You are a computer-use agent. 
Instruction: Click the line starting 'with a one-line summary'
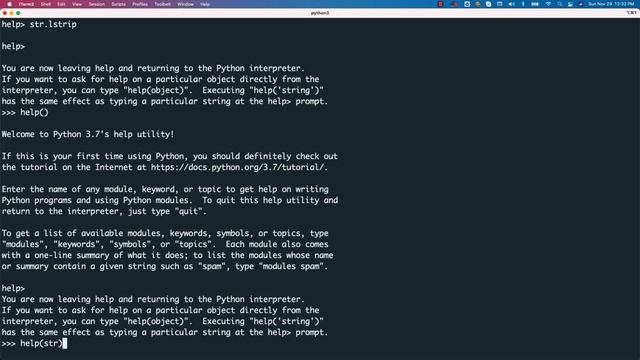point(167,256)
